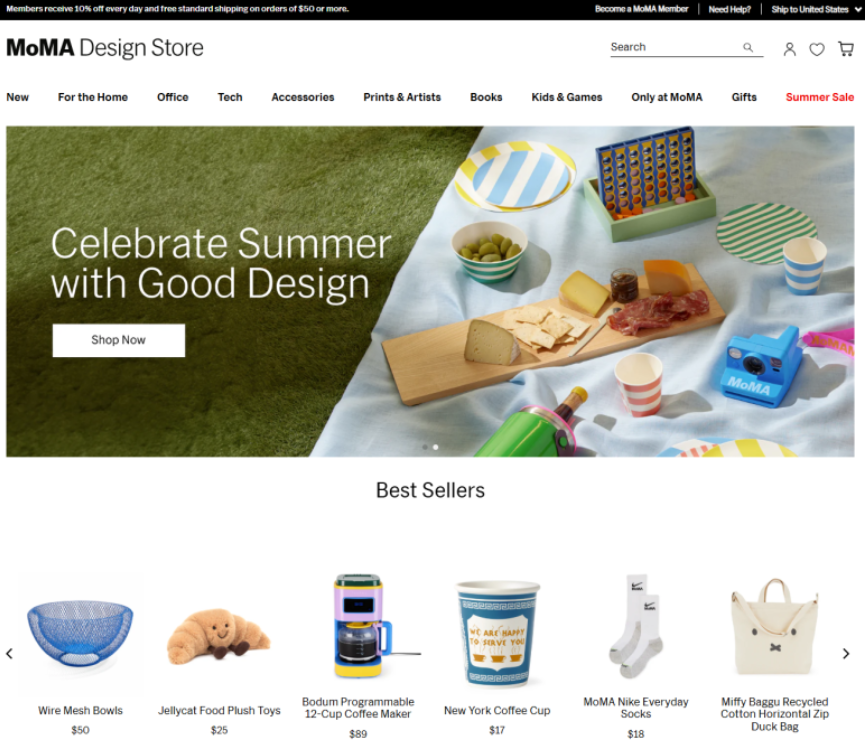Go to homepage via MoMA Design Store logo
The width and height of the screenshot is (866, 741).
[x=105, y=48]
